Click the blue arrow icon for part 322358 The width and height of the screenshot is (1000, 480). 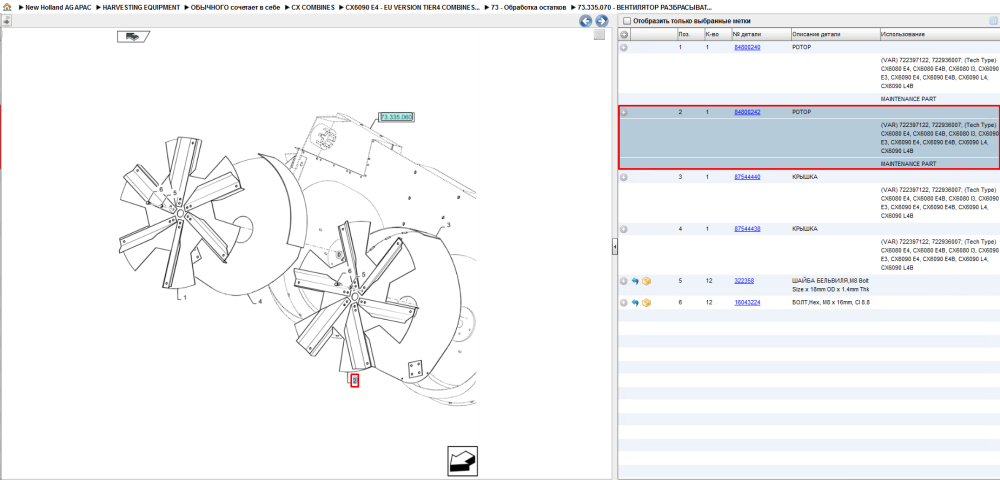(635, 281)
